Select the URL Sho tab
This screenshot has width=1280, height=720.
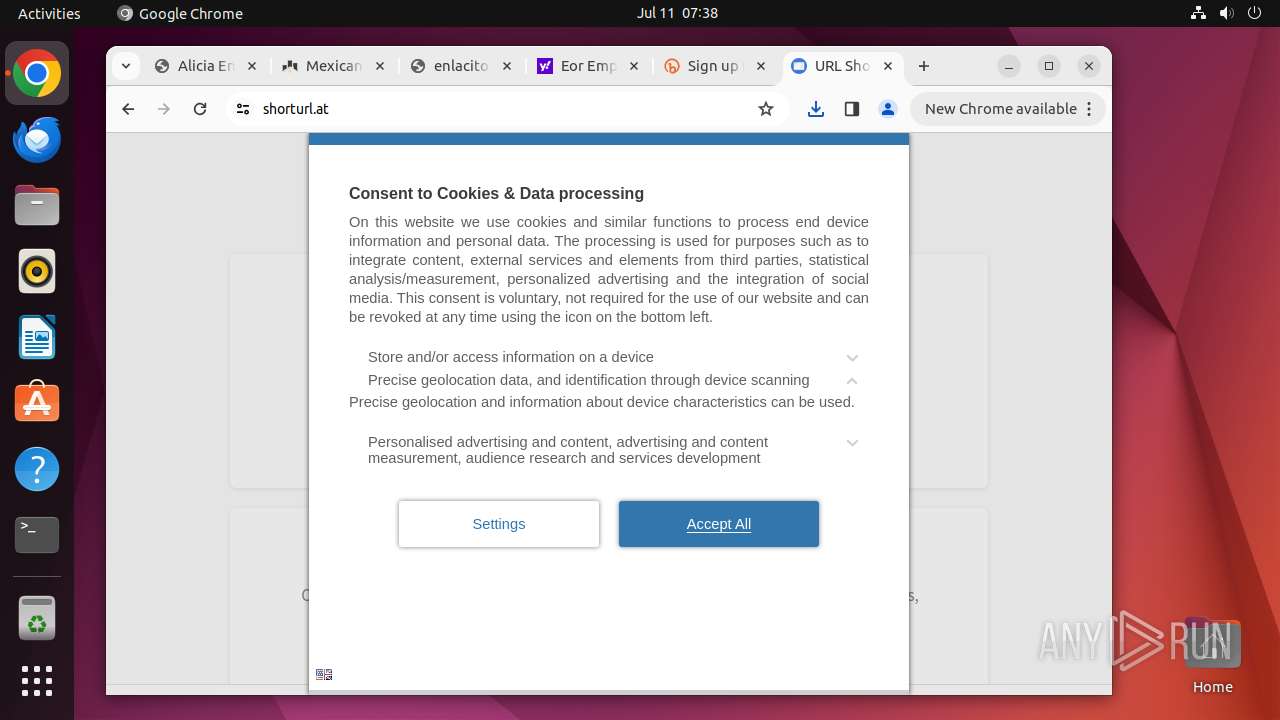(x=842, y=66)
